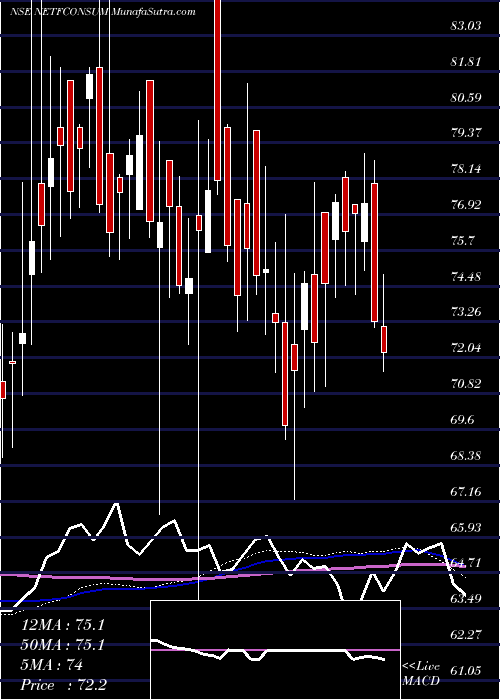Click the 61.05 price axis label
Screen dimensions: 500x700
point(466,670)
